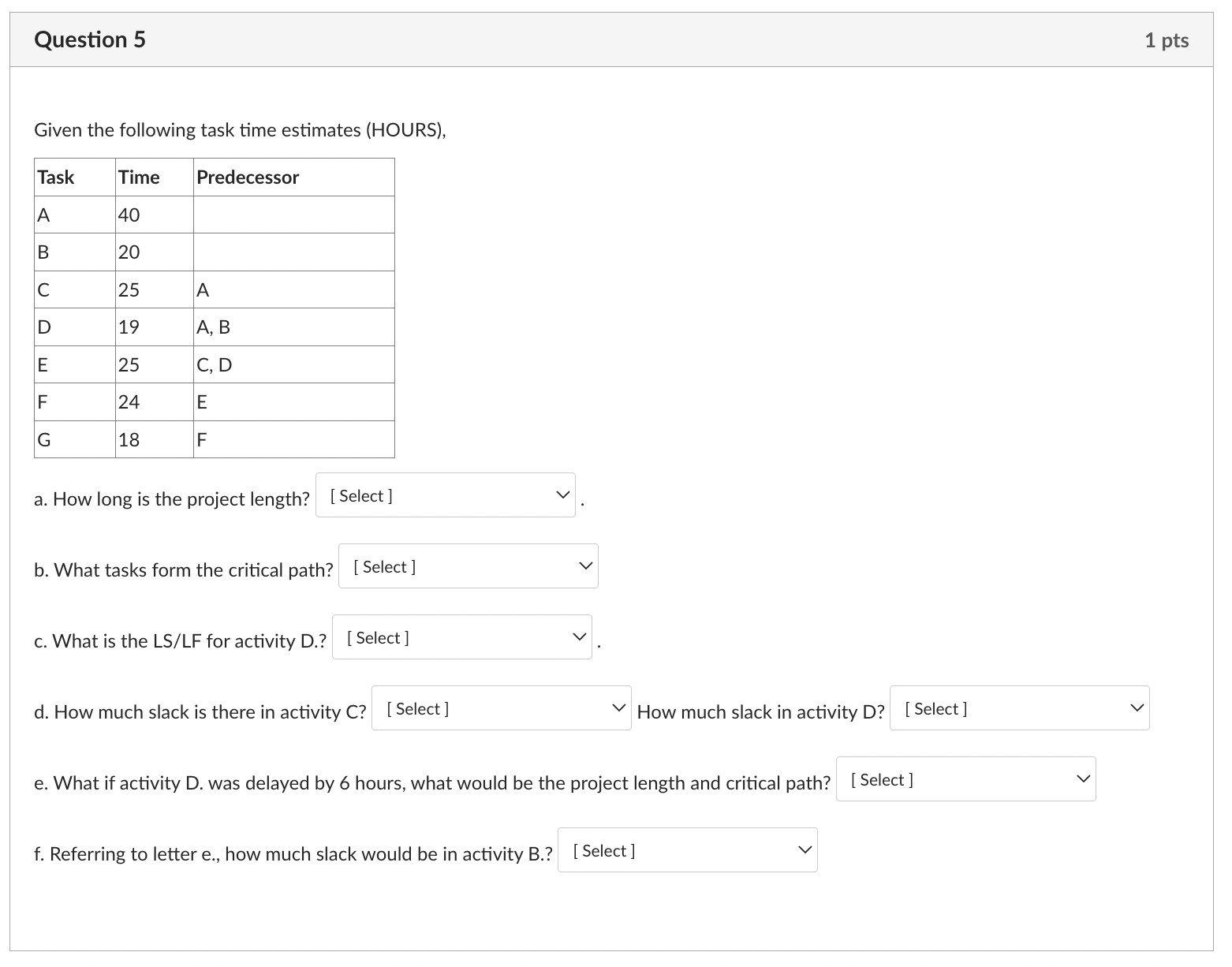Open the LS/LF for activity D dropdown

coord(461,637)
